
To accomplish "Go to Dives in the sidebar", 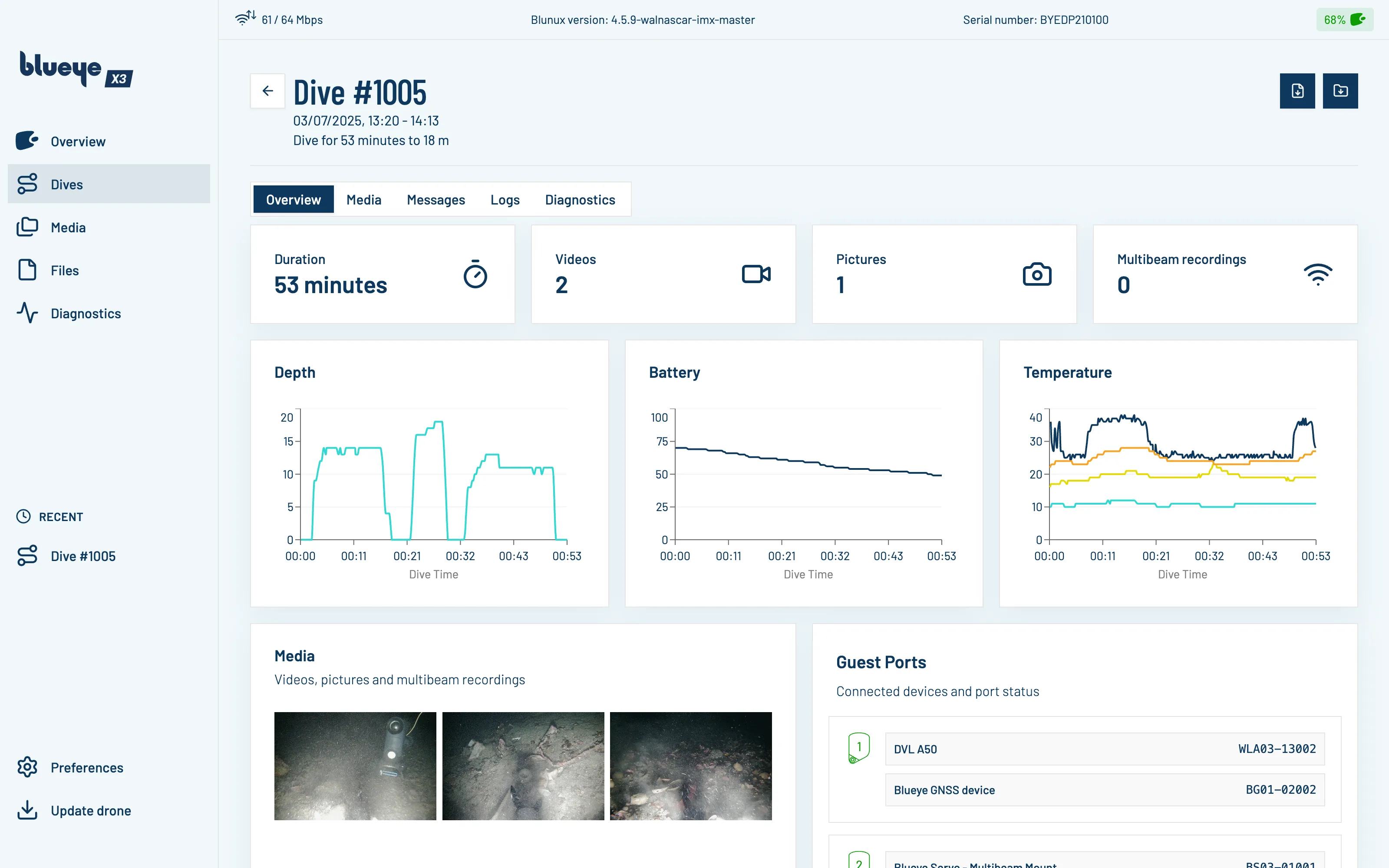I will pos(109,184).
